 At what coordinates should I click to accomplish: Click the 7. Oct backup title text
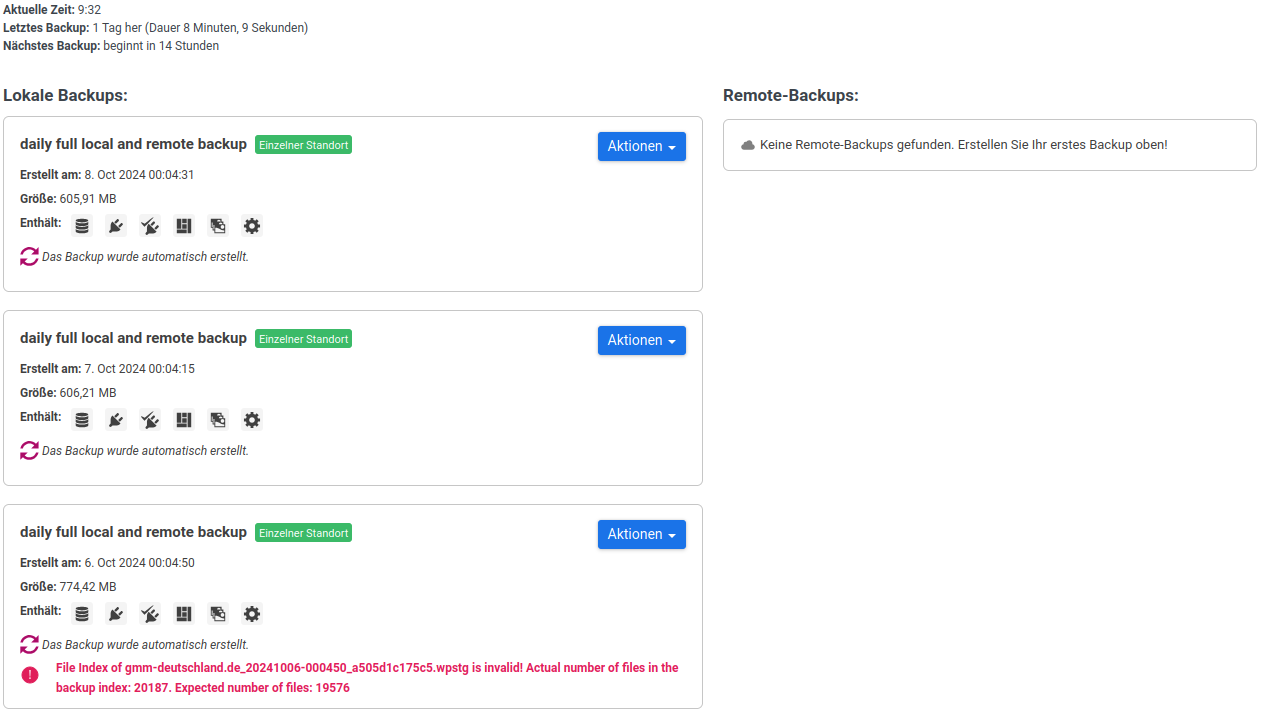133,338
